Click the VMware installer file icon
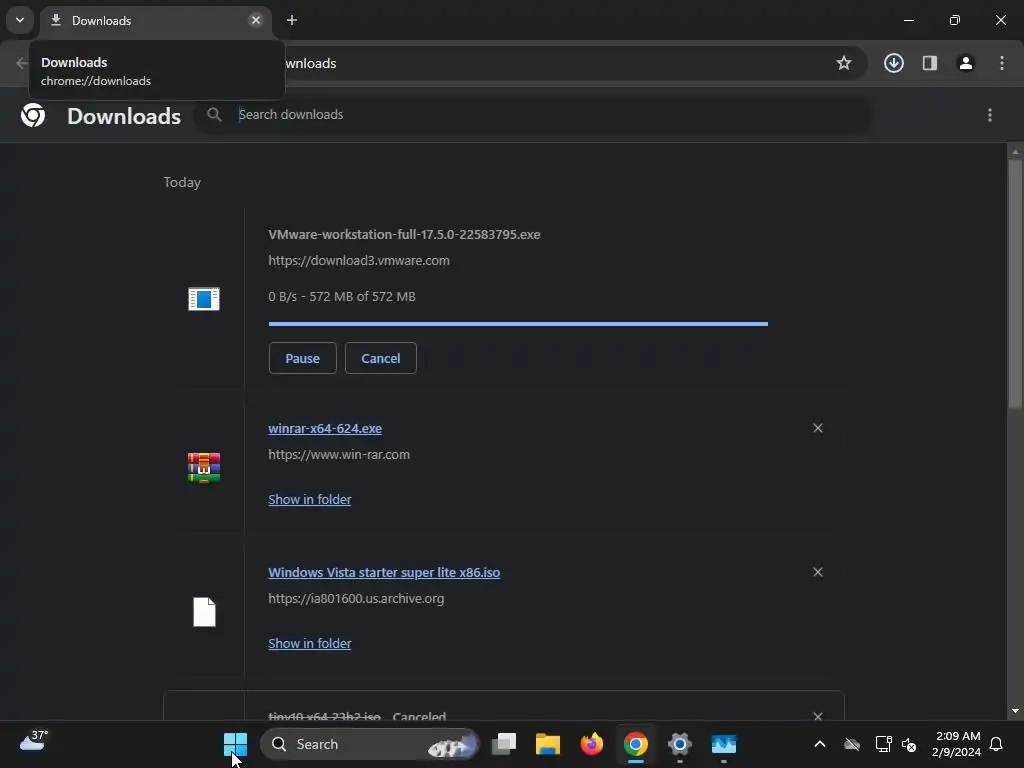This screenshot has height=768, width=1024. tap(204, 298)
